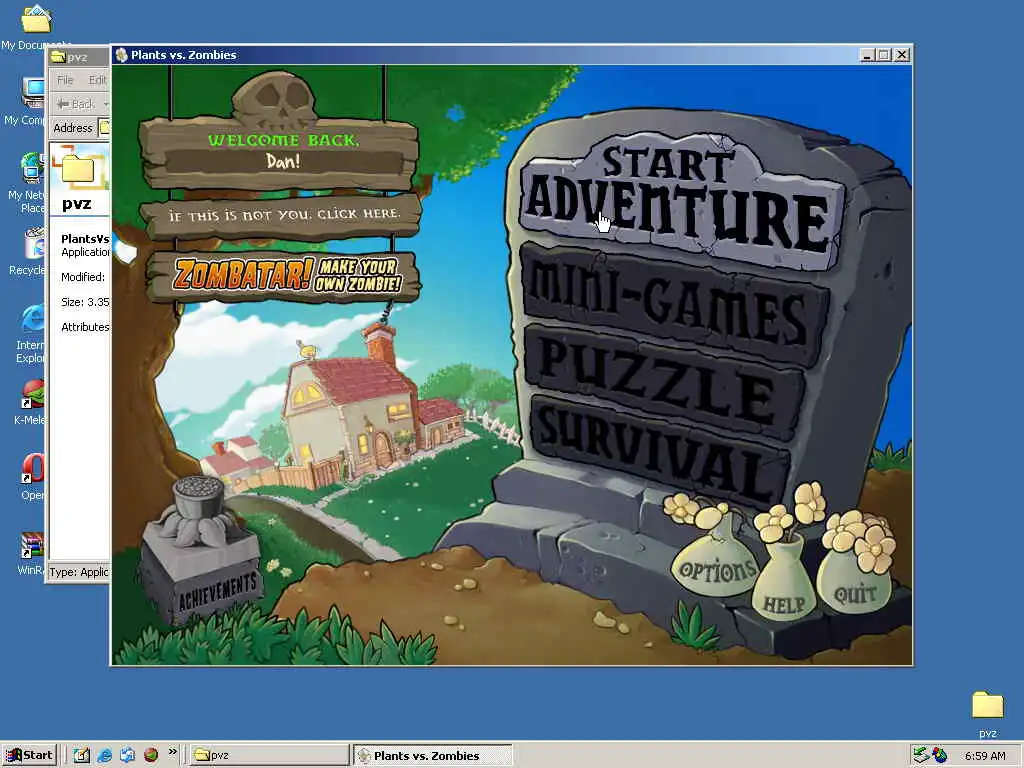This screenshot has width=1024, height=768.
Task: Switch to pvz folder taskbar button
Action: [269, 756]
